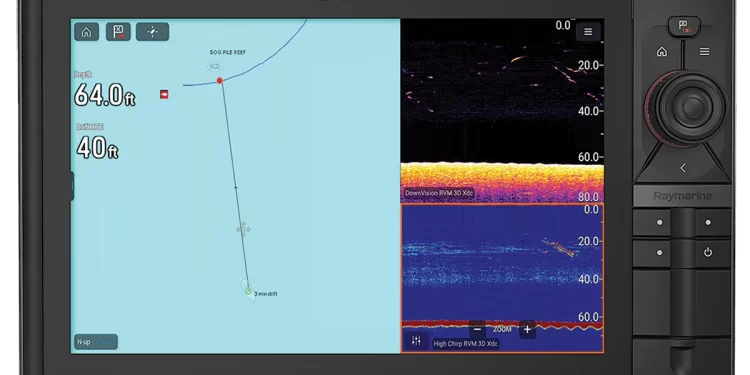Image resolution: width=750 pixels, height=375 pixels.
Task: Click the Power button
Action: click(708, 252)
